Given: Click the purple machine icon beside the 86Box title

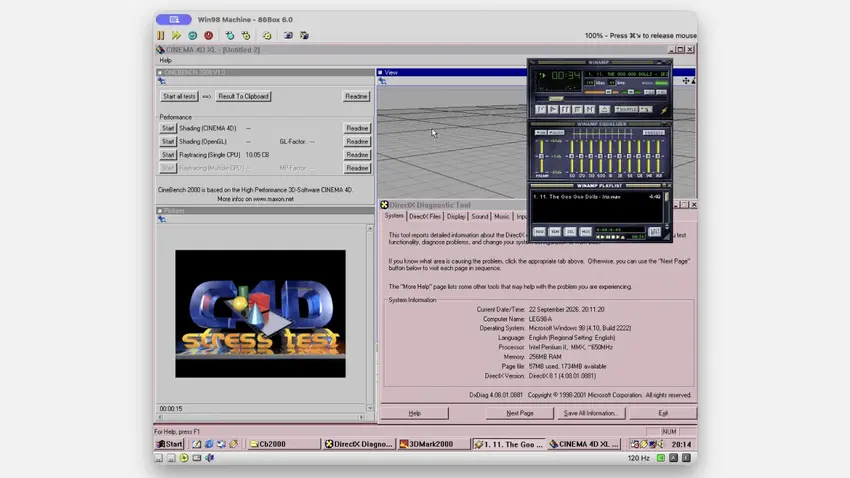Looking at the screenshot, I should [x=173, y=20].
